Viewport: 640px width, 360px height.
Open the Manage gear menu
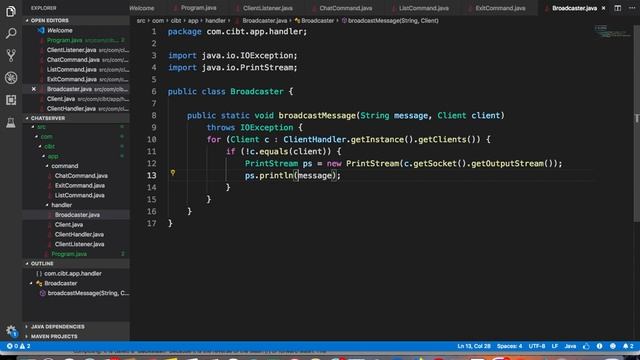pyautogui.click(x=11, y=331)
